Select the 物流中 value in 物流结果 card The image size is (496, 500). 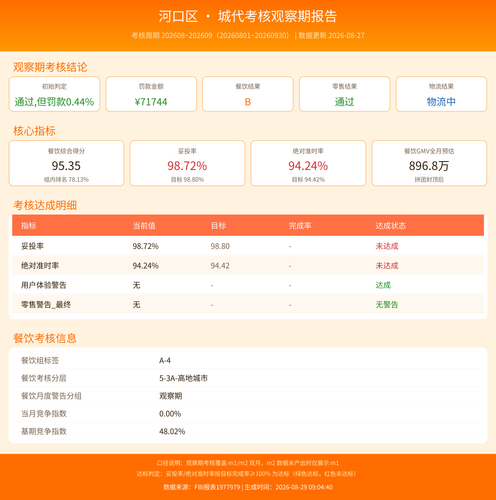441,102
